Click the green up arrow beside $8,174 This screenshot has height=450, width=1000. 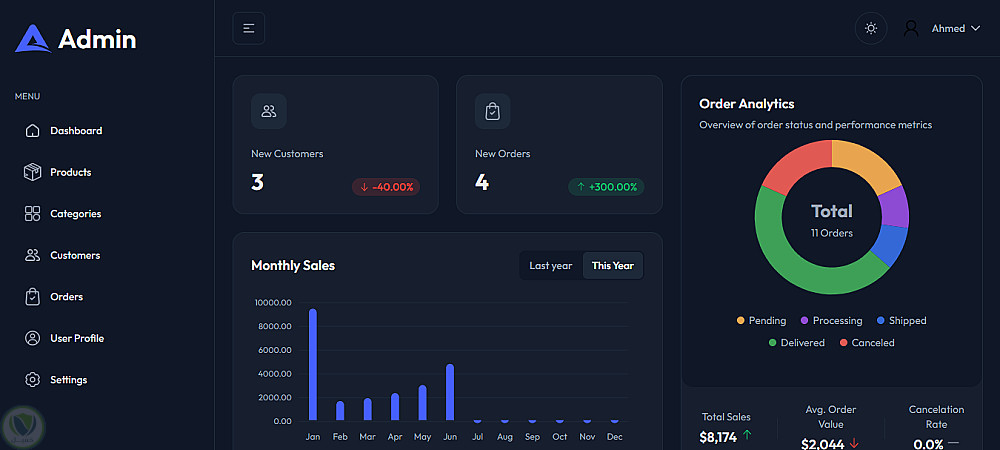(747, 435)
